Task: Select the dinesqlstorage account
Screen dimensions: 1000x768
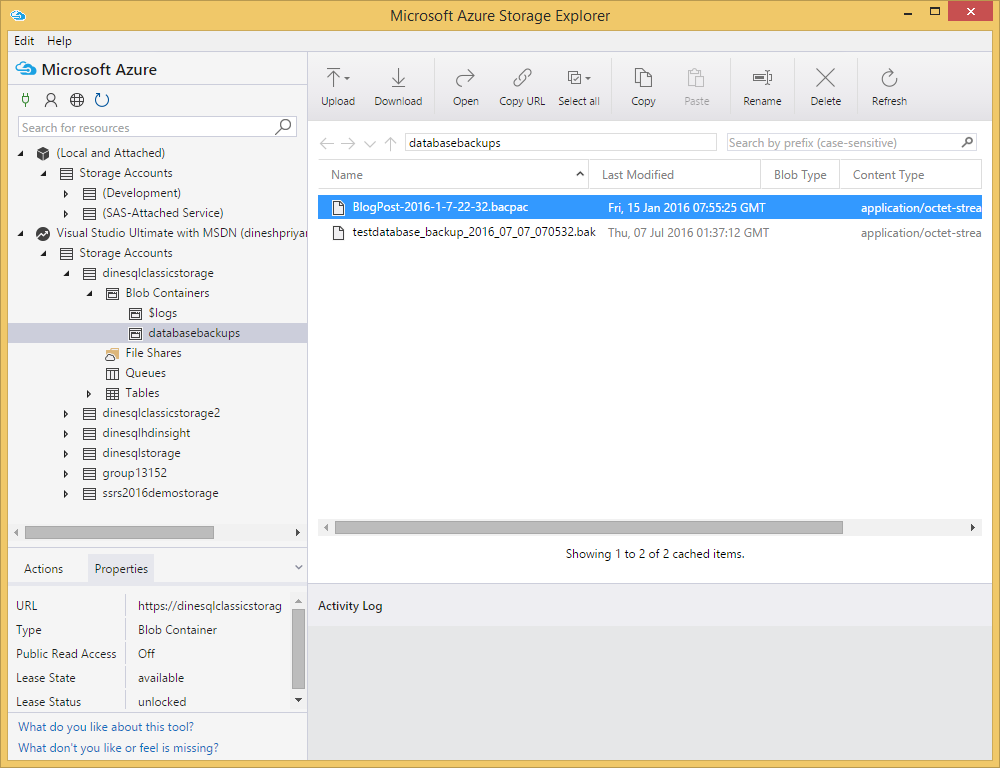Action: [141, 453]
